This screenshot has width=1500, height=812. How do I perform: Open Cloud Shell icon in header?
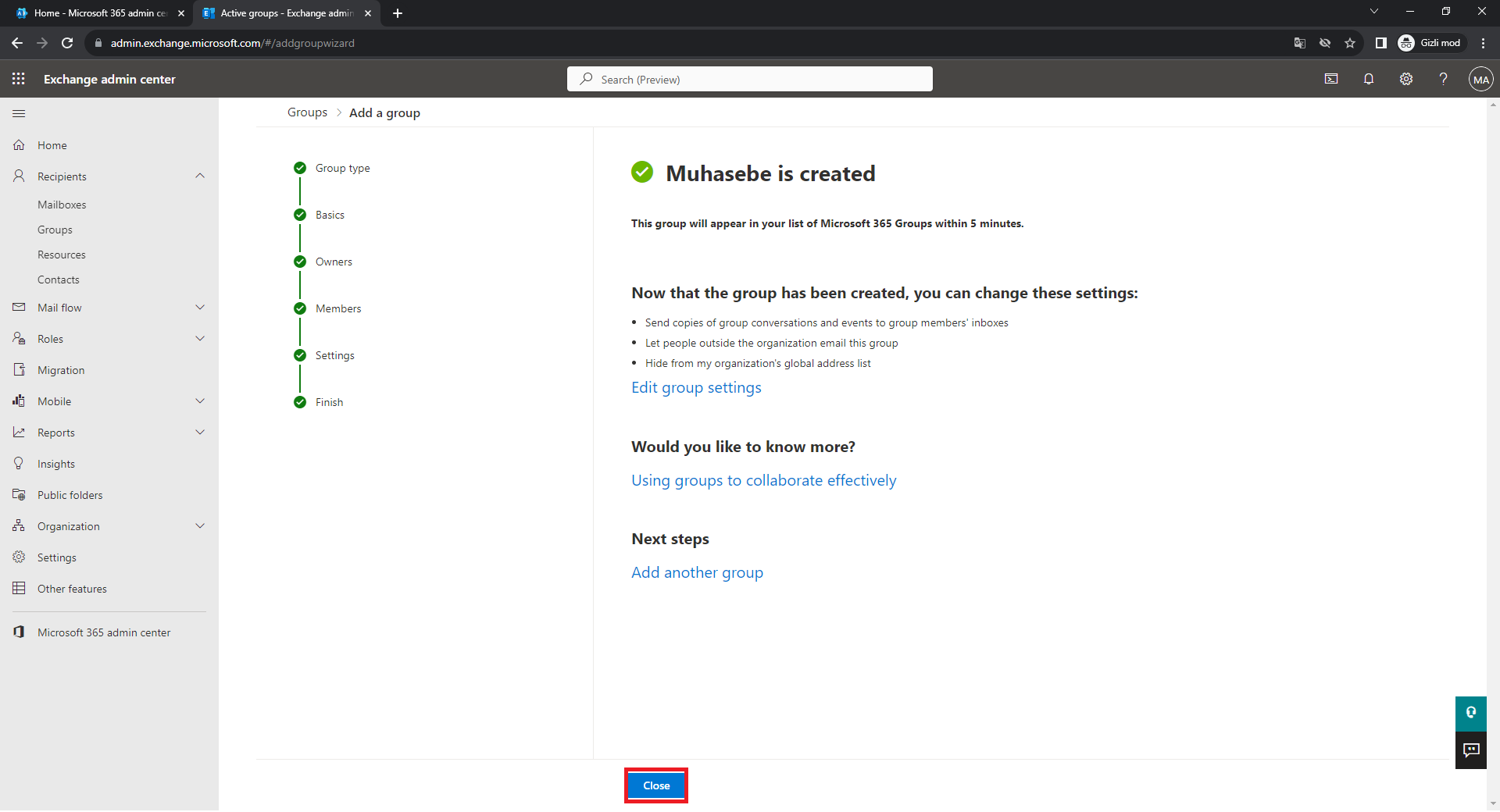[1331, 79]
